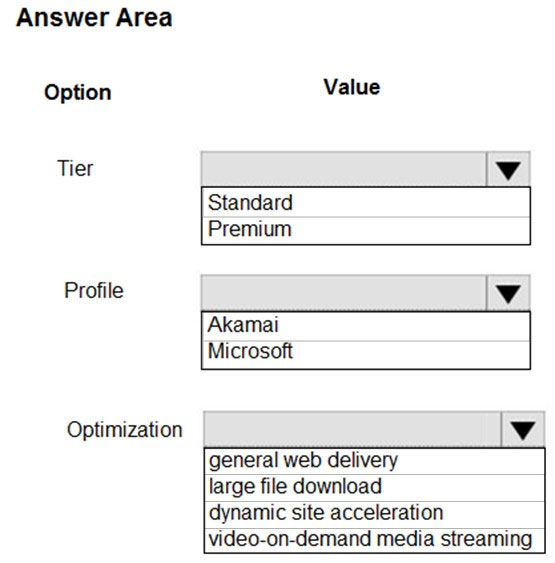Click the Answer Area heading
Screen dimensions: 555x563
pyautogui.click(x=94, y=18)
